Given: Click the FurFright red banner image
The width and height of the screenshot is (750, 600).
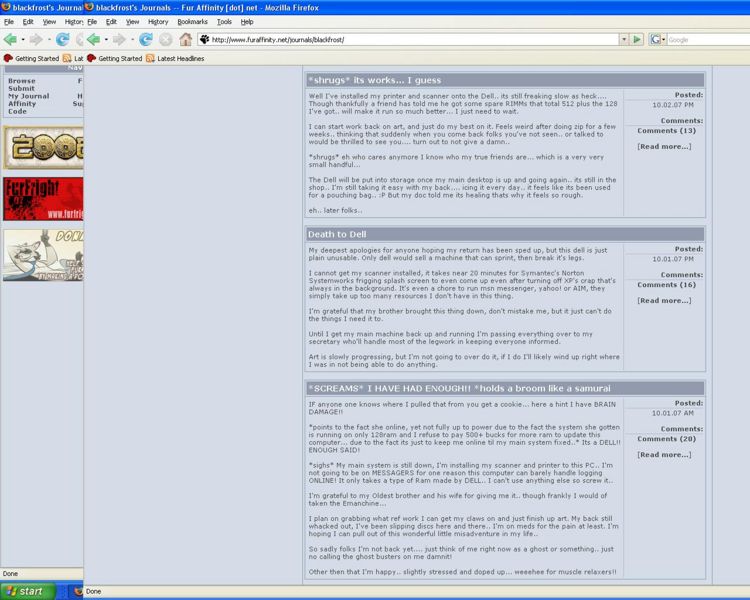Looking at the screenshot, I should [x=42, y=199].
